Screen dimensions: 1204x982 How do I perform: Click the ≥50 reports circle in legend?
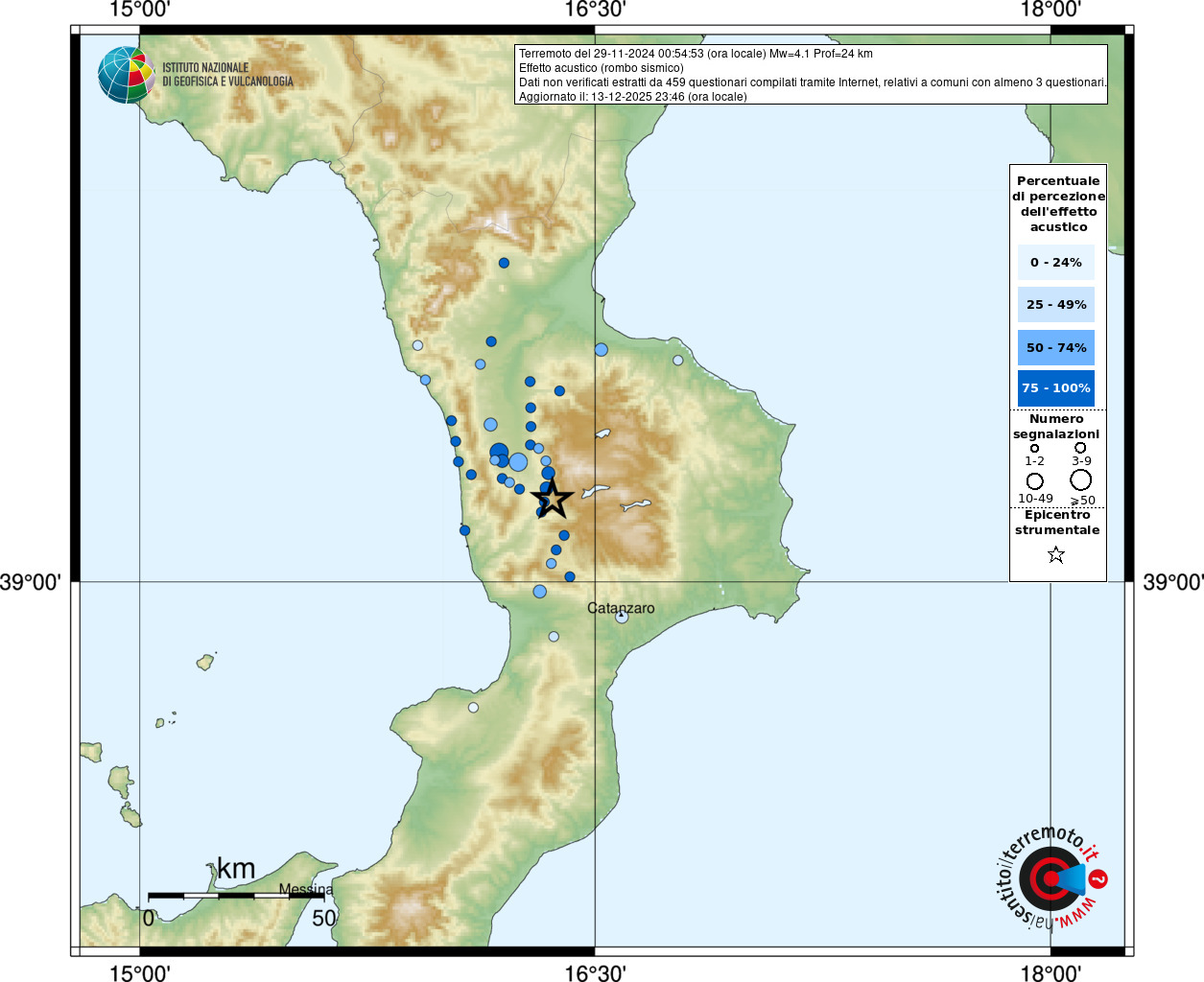coord(1081,479)
